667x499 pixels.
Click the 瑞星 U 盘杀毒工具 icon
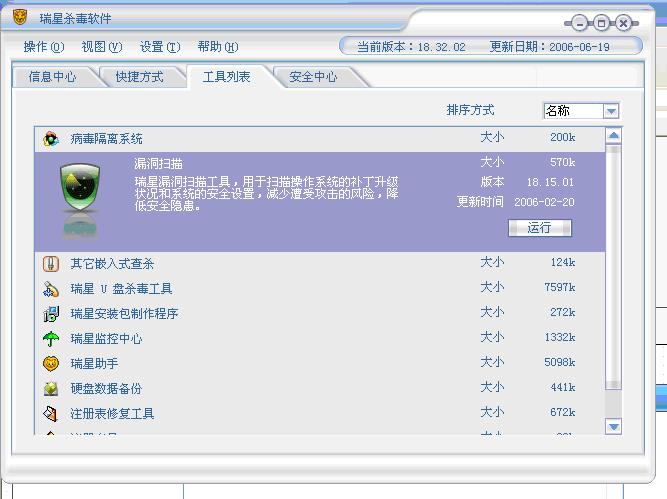(x=51, y=289)
